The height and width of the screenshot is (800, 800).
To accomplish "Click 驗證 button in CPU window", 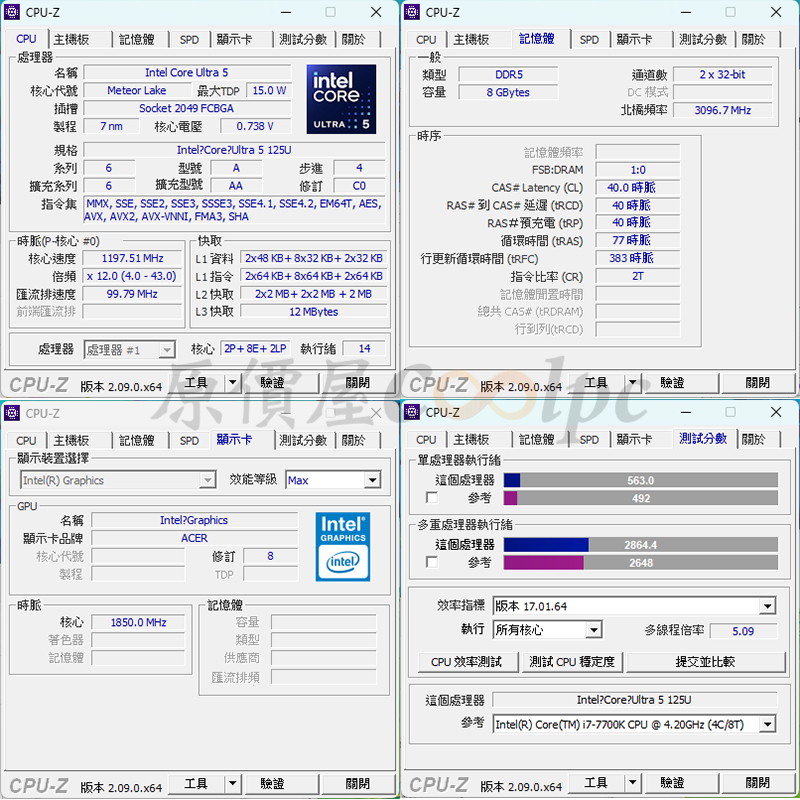I will tap(282, 382).
